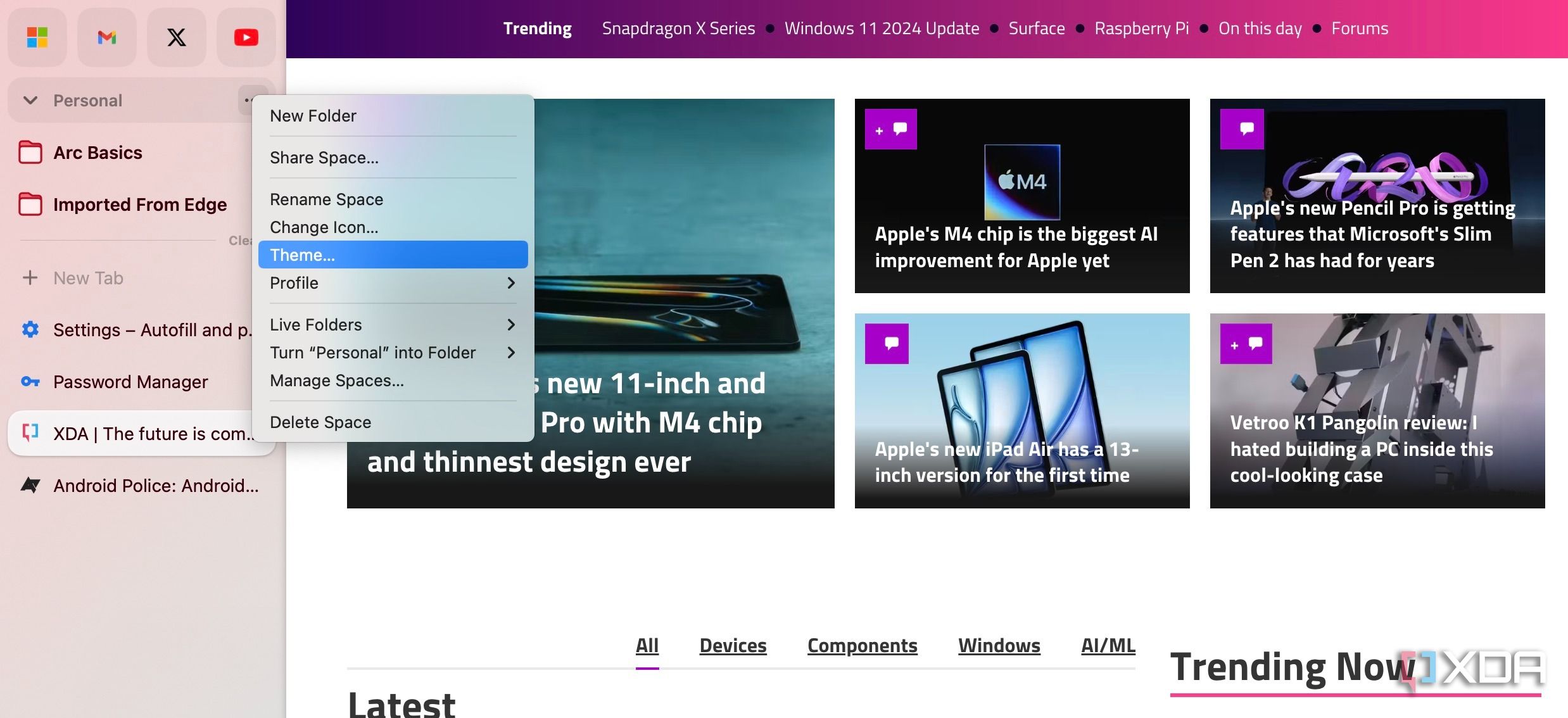The width and height of the screenshot is (1568, 718).
Task: Select Theme... from the context menu
Action: (393, 255)
